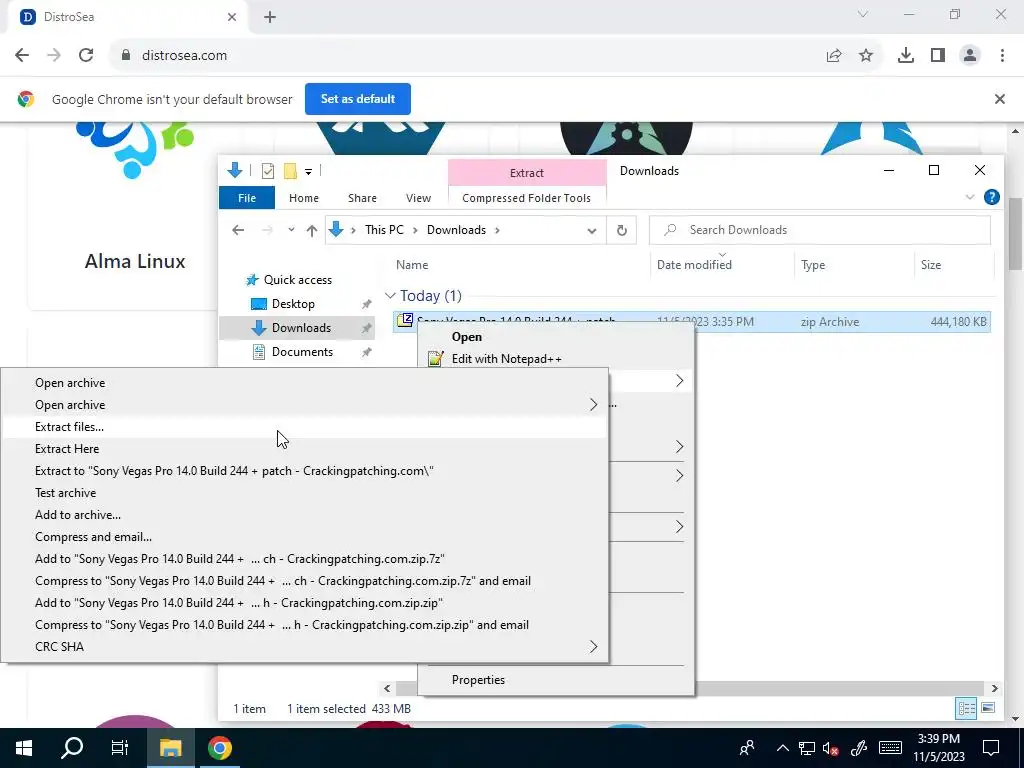Switch to Explorer View ribbon tab
Viewport: 1024px width, 768px height.
point(419,198)
